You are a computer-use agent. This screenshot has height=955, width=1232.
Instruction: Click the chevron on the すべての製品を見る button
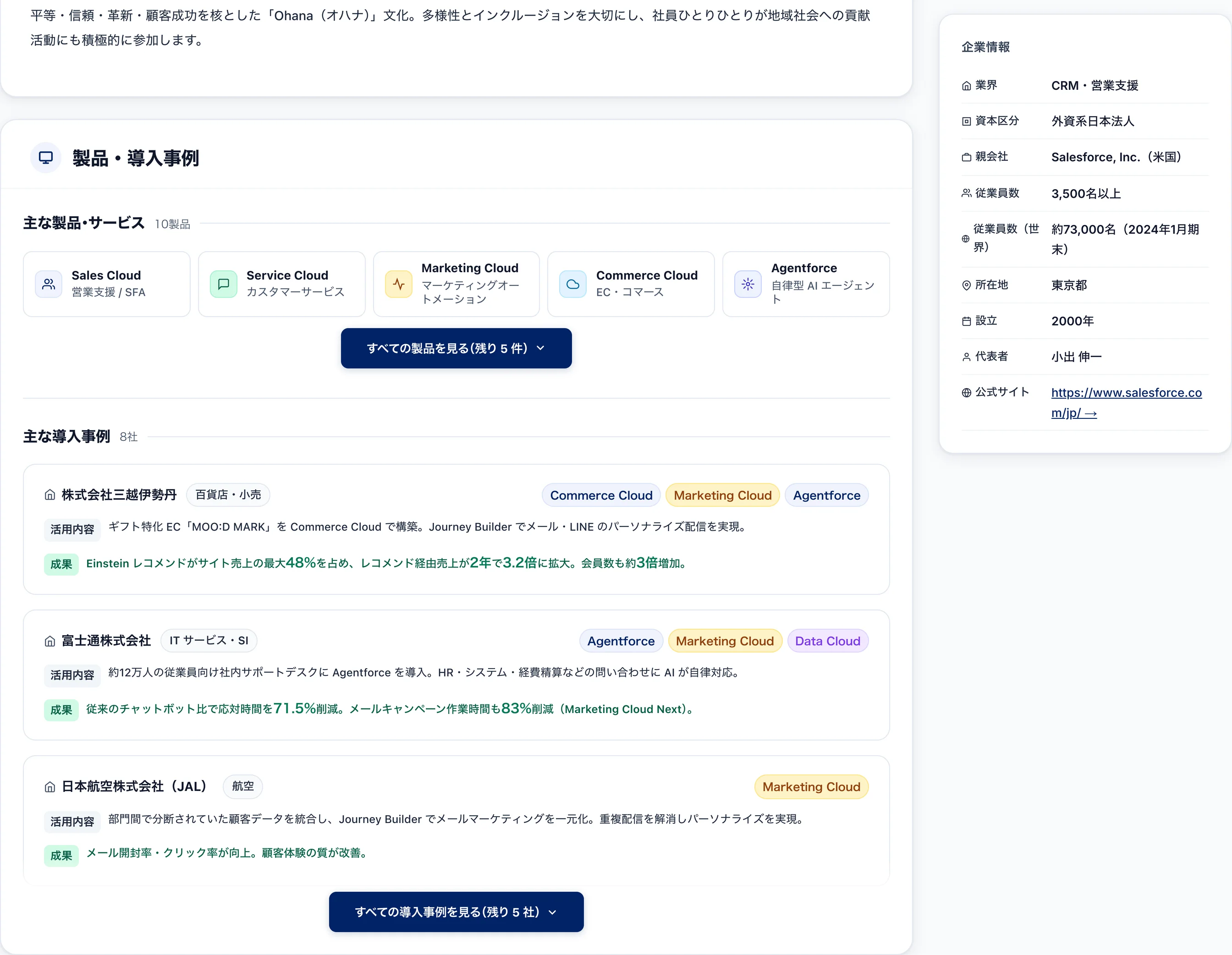(540, 348)
